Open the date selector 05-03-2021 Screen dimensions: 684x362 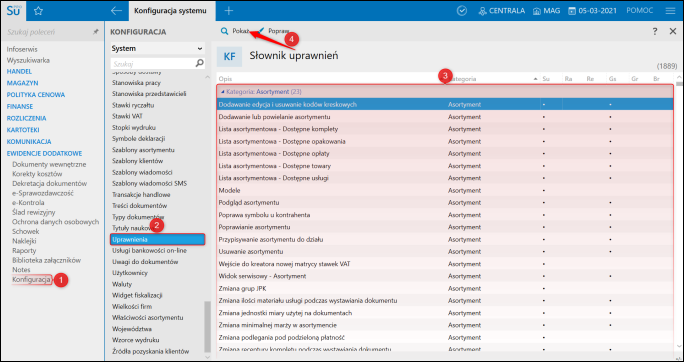(x=593, y=11)
